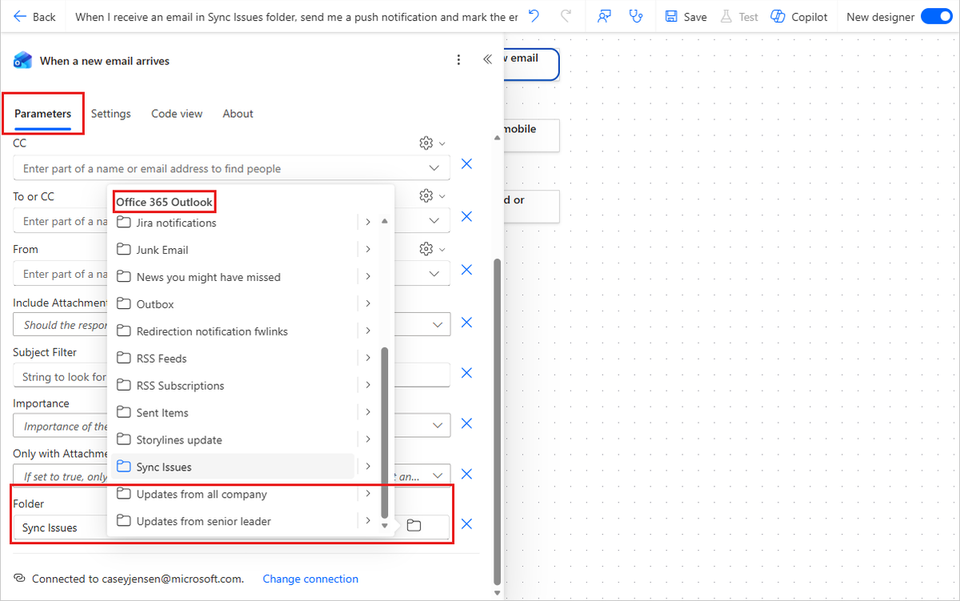
Task: Remove the Subject Filter parameter
Action: point(467,373)
